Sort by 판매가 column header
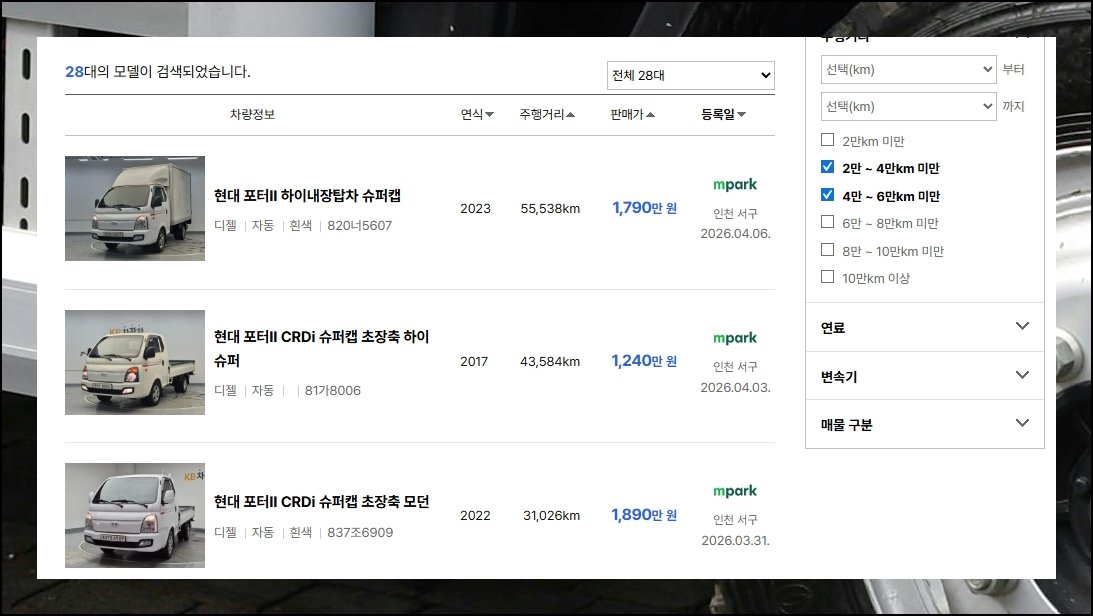Viewport: 1093px width, 616px height. tap(632, 114)
